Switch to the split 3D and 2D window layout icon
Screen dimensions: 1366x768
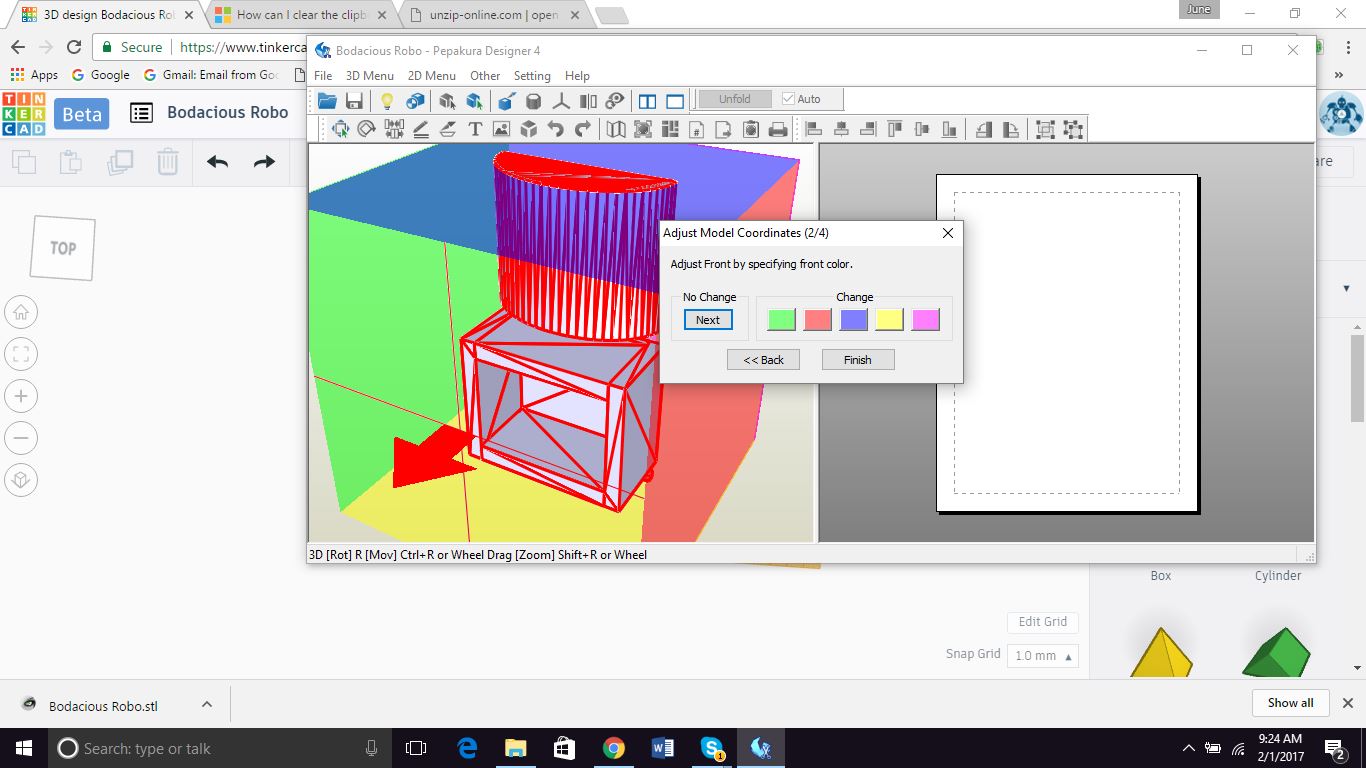pos(647,100)
